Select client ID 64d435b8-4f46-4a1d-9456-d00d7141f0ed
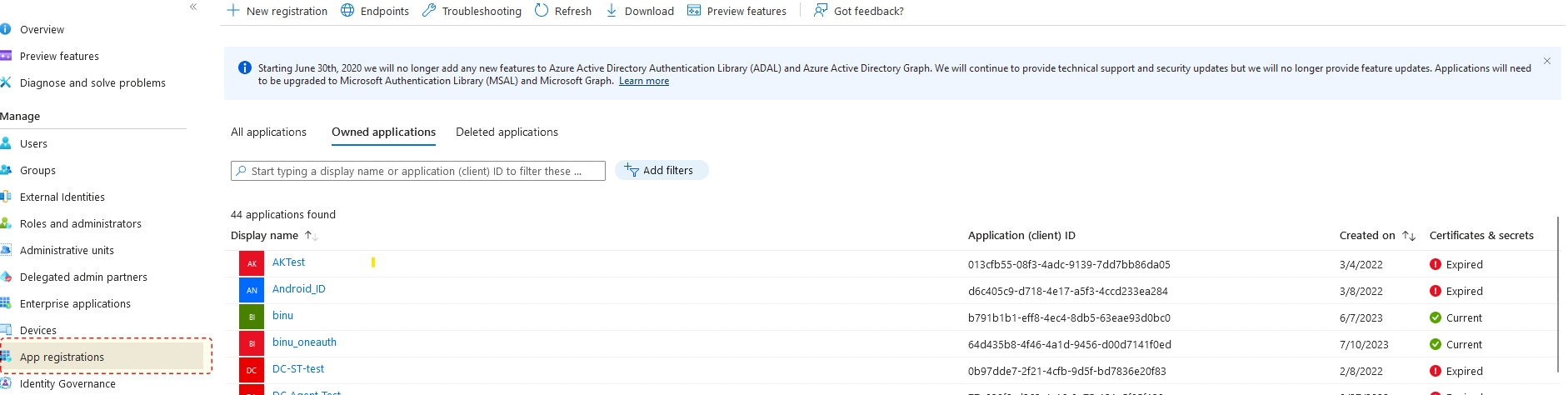This screenshot has height=395, width=1568. coord(1070,345)
